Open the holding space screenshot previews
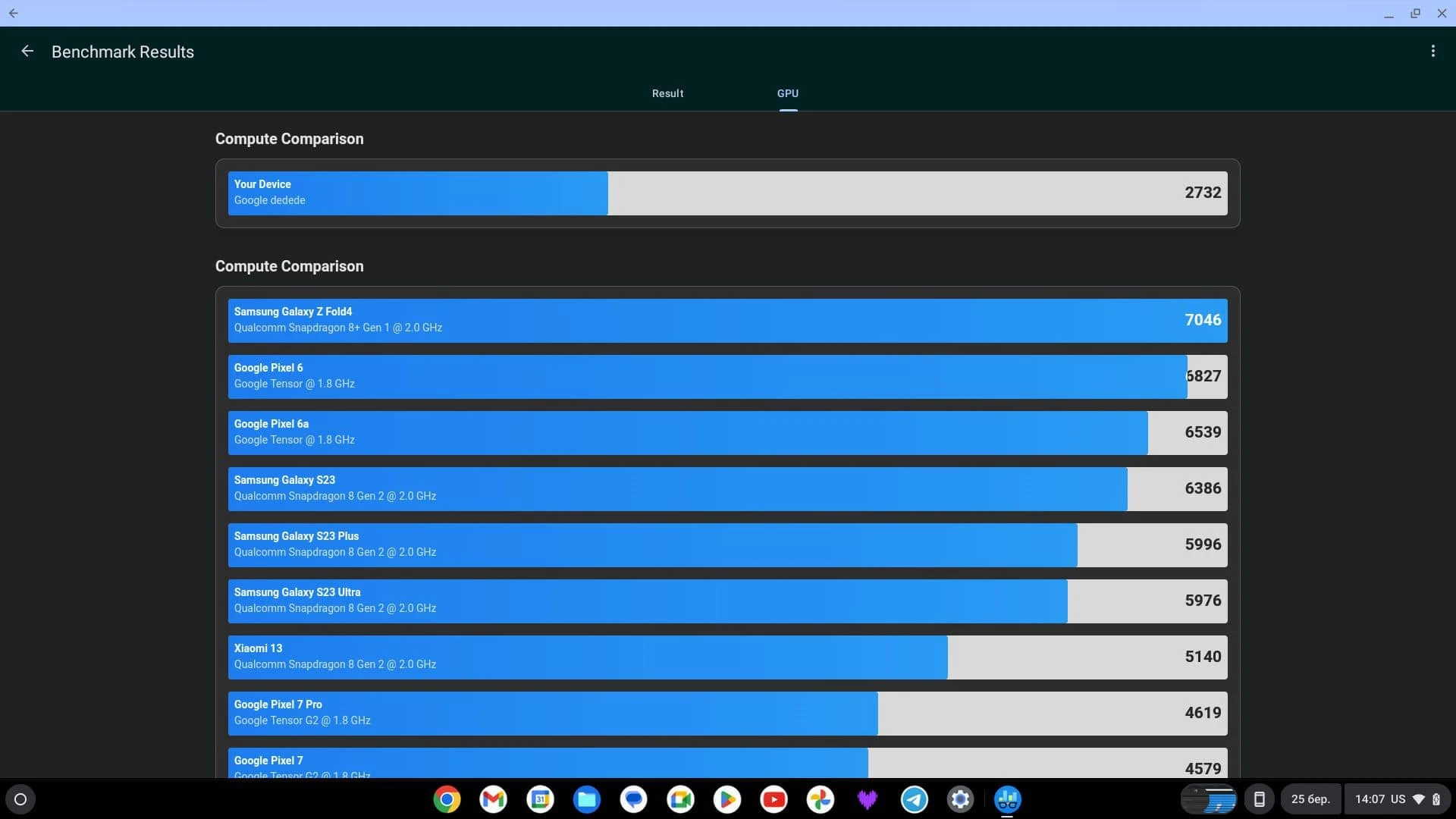This screenshot has width=1456, height=819. pos(1209,799)
